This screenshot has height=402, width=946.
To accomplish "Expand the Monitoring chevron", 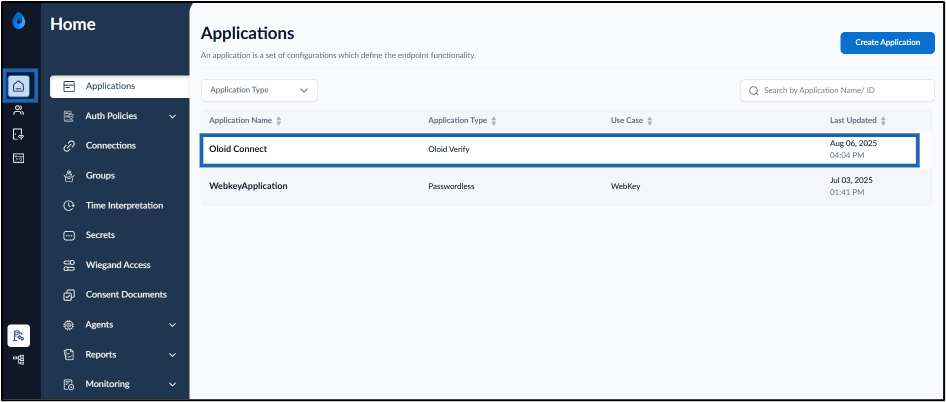I will [173, 384].
